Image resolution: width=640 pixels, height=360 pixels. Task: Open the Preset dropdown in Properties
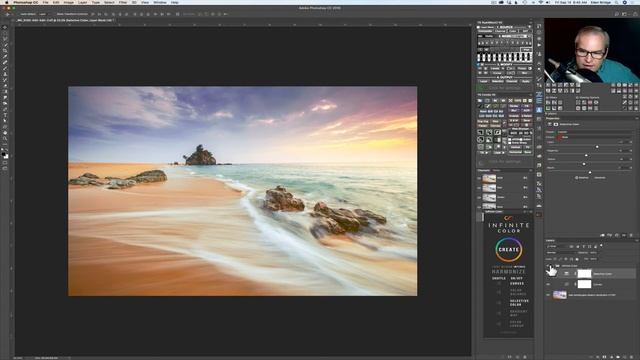tap(594, 132)
